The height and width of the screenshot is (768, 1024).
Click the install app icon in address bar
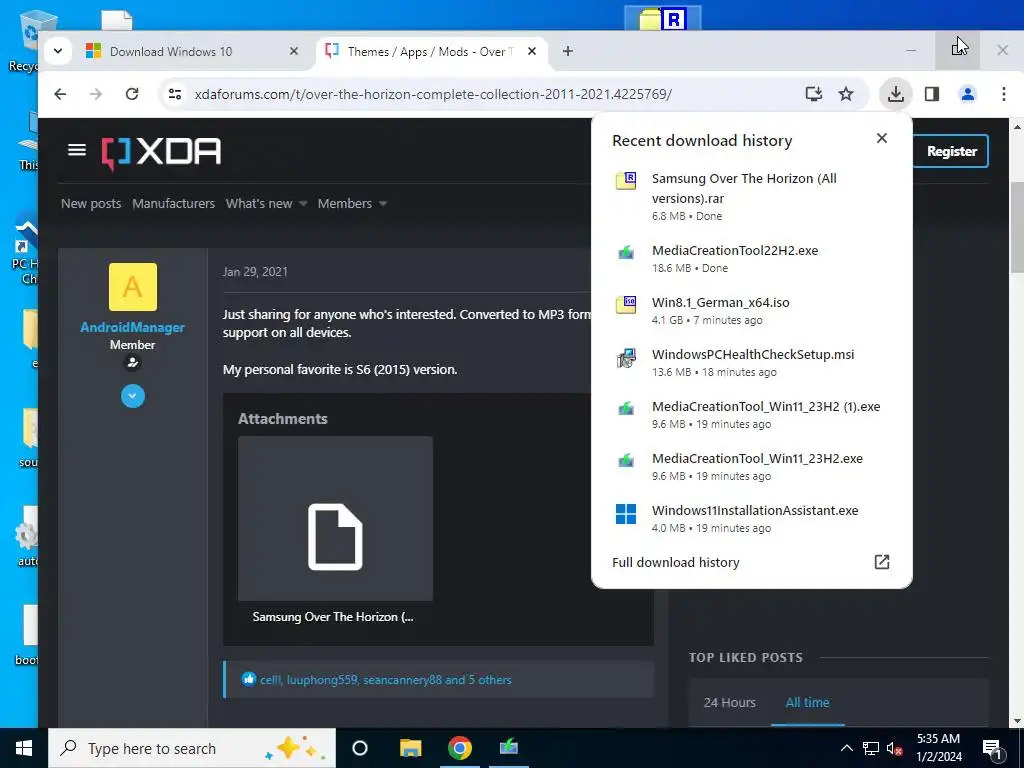pyautogui.click(x=813, y=94)
